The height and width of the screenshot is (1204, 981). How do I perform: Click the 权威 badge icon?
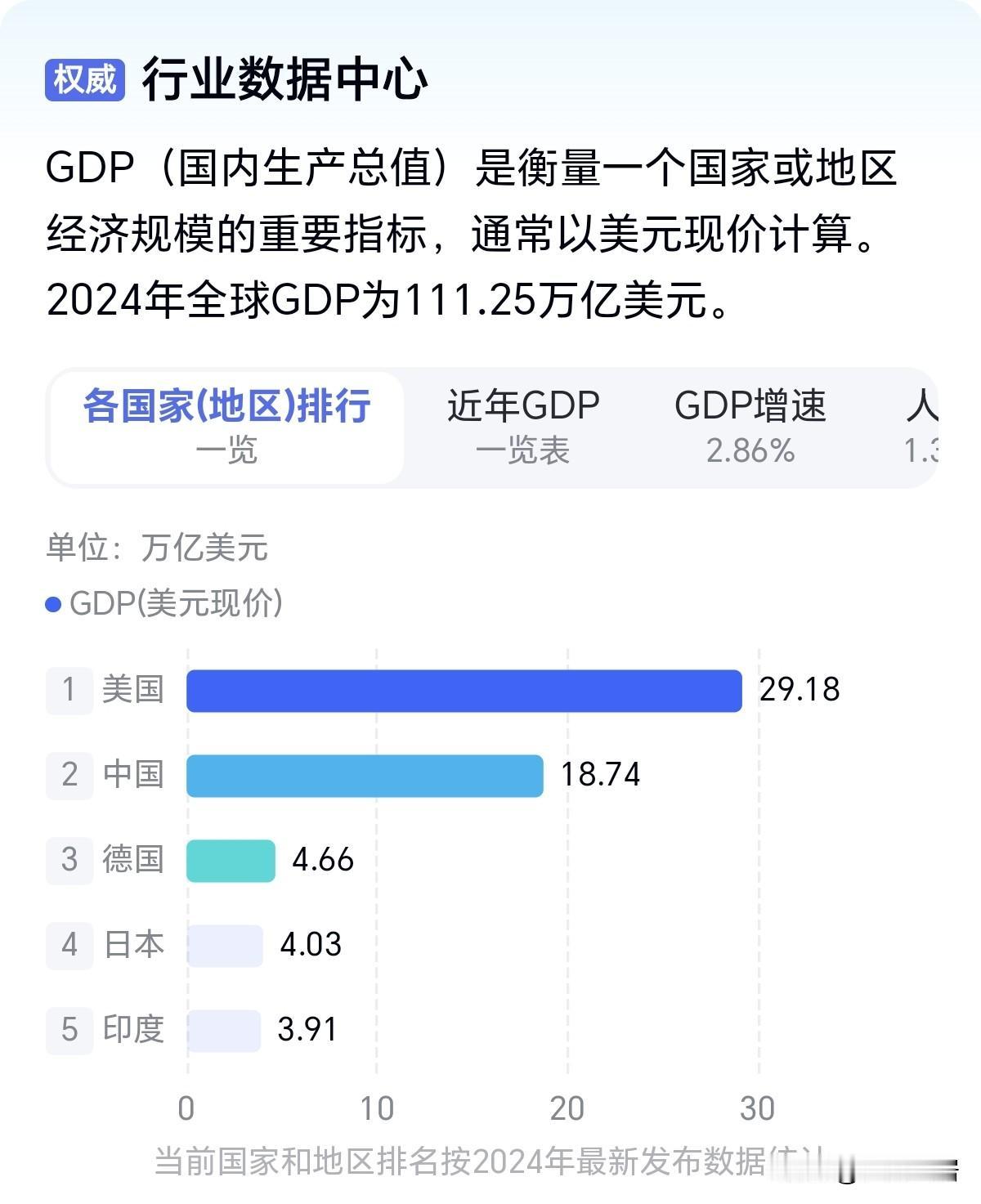tap(85, 80)
